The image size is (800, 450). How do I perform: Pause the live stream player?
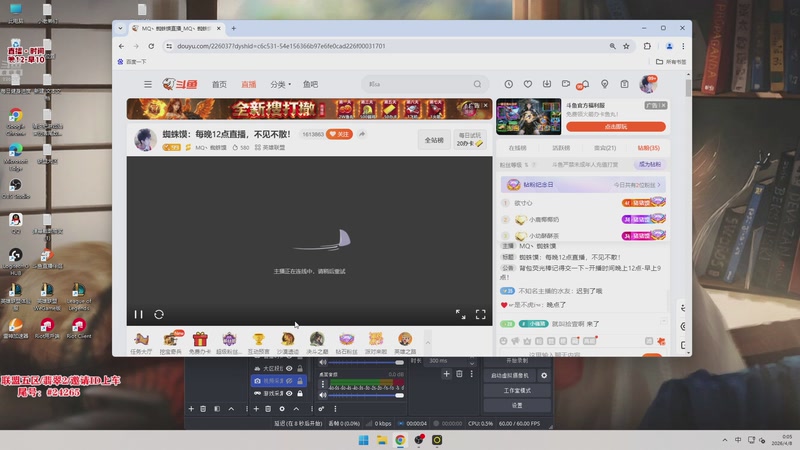[138, 314]
